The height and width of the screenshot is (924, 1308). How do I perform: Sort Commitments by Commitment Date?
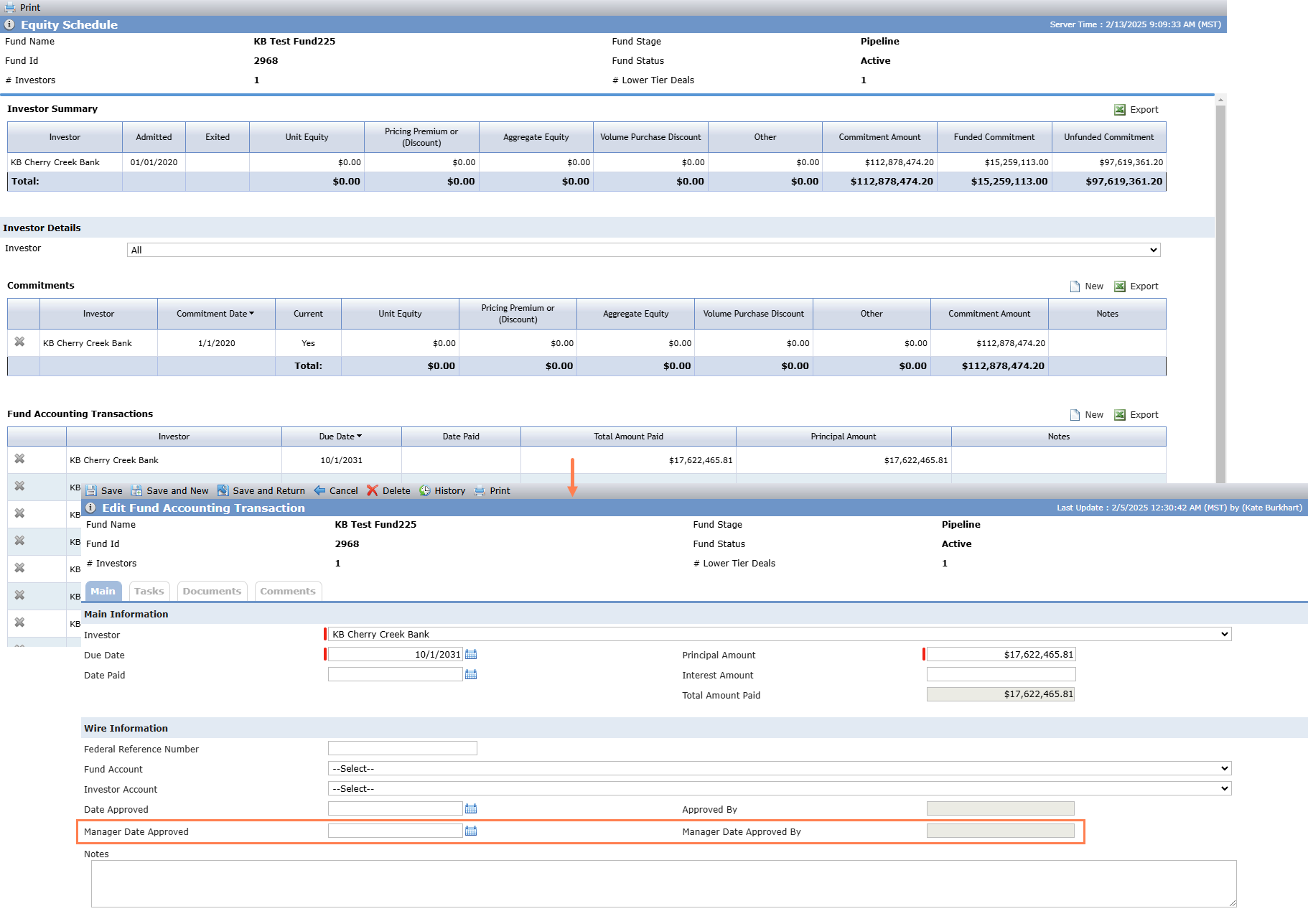[x=215, y=314]
